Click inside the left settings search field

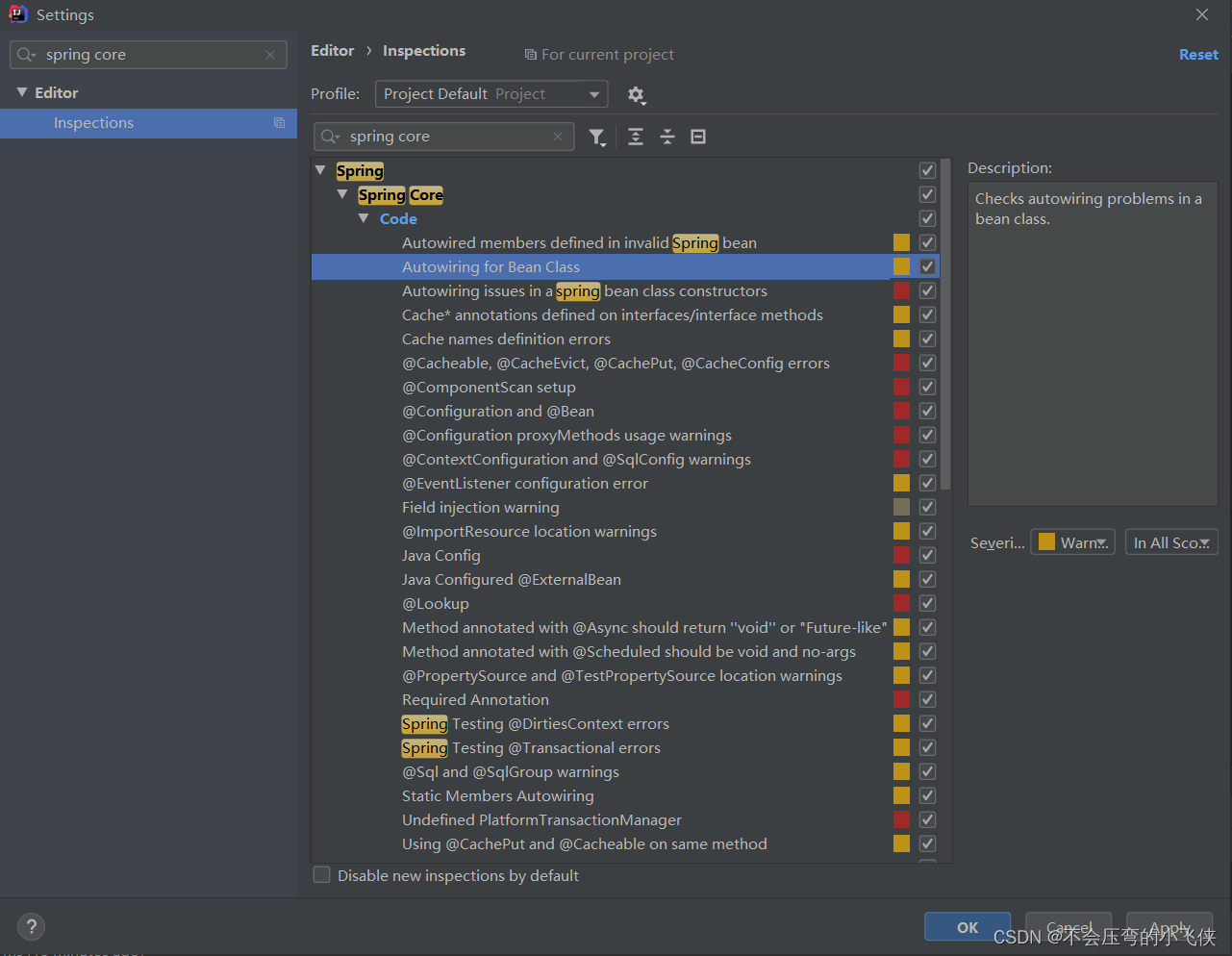148,55
